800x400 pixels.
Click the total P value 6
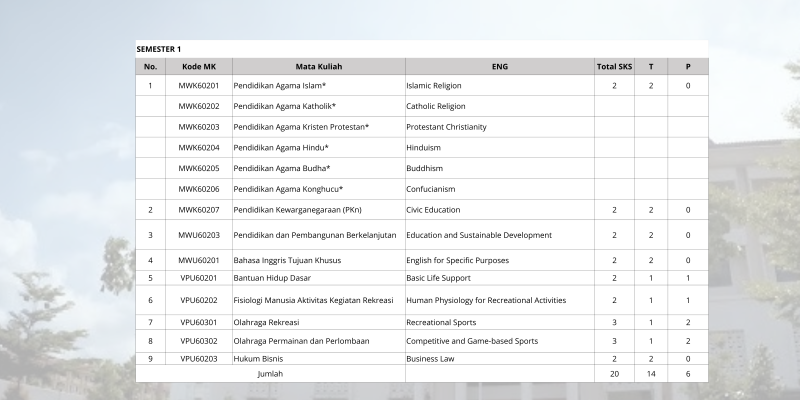pos(688,374)
